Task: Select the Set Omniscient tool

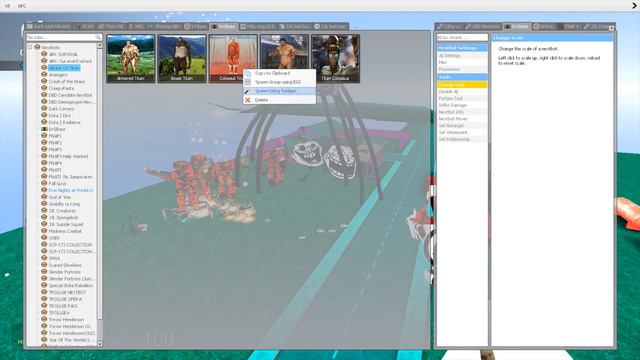Action: tap(462, 132)
